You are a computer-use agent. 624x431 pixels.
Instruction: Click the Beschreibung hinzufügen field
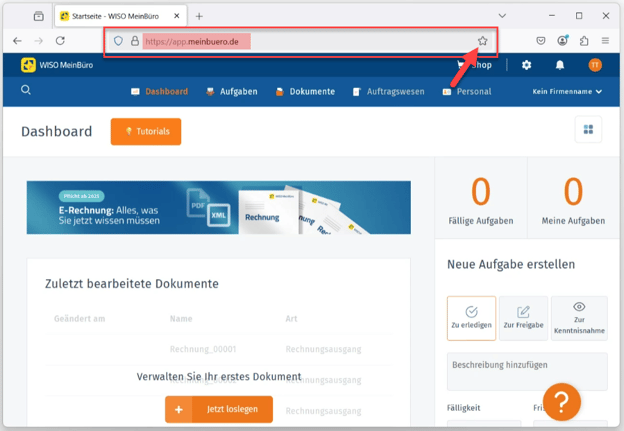click(x=526, y=371)
